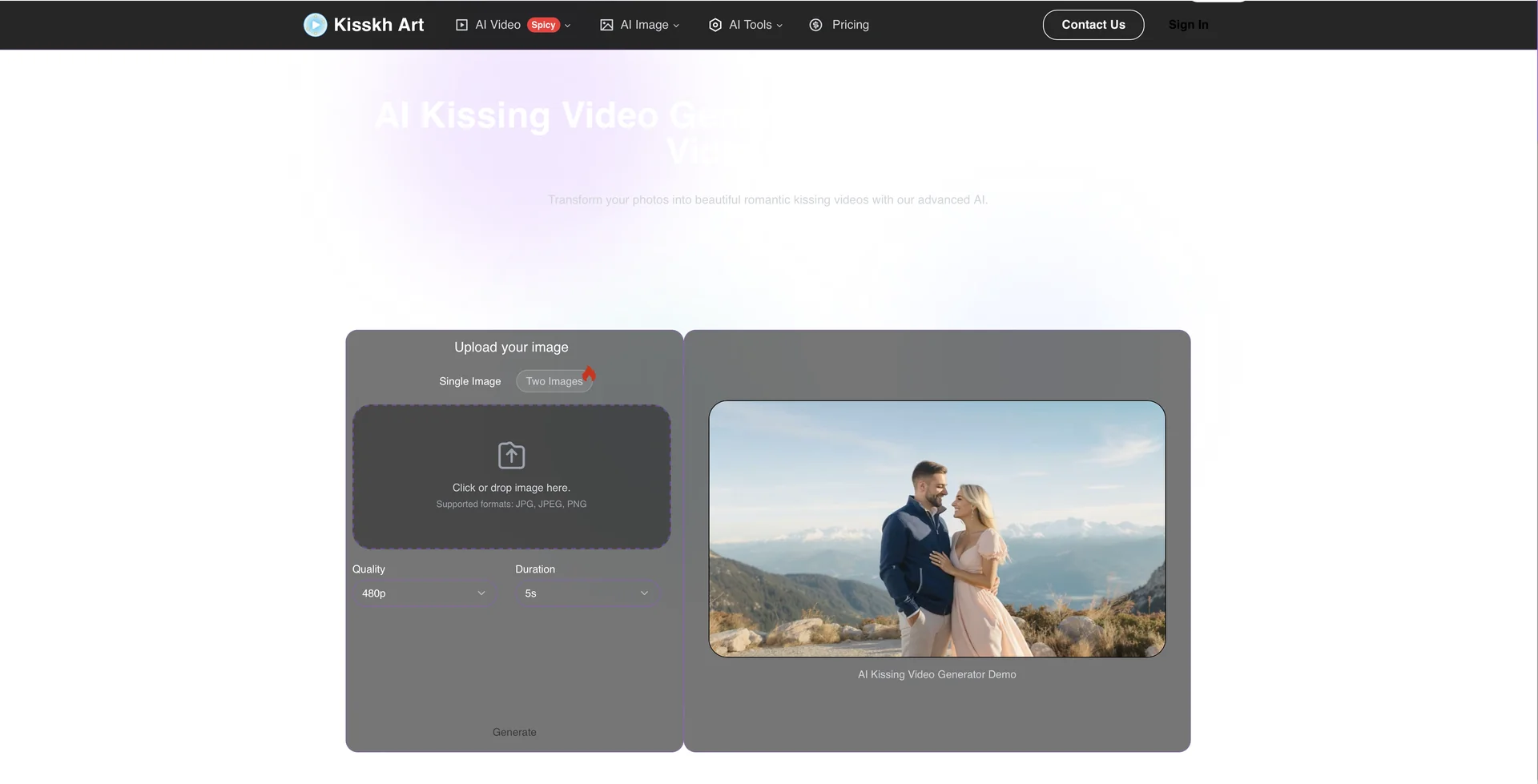The image size is (1538, 784).
Task: Click the 'Upload your image' heading
Action: click(x=511, y=347)
